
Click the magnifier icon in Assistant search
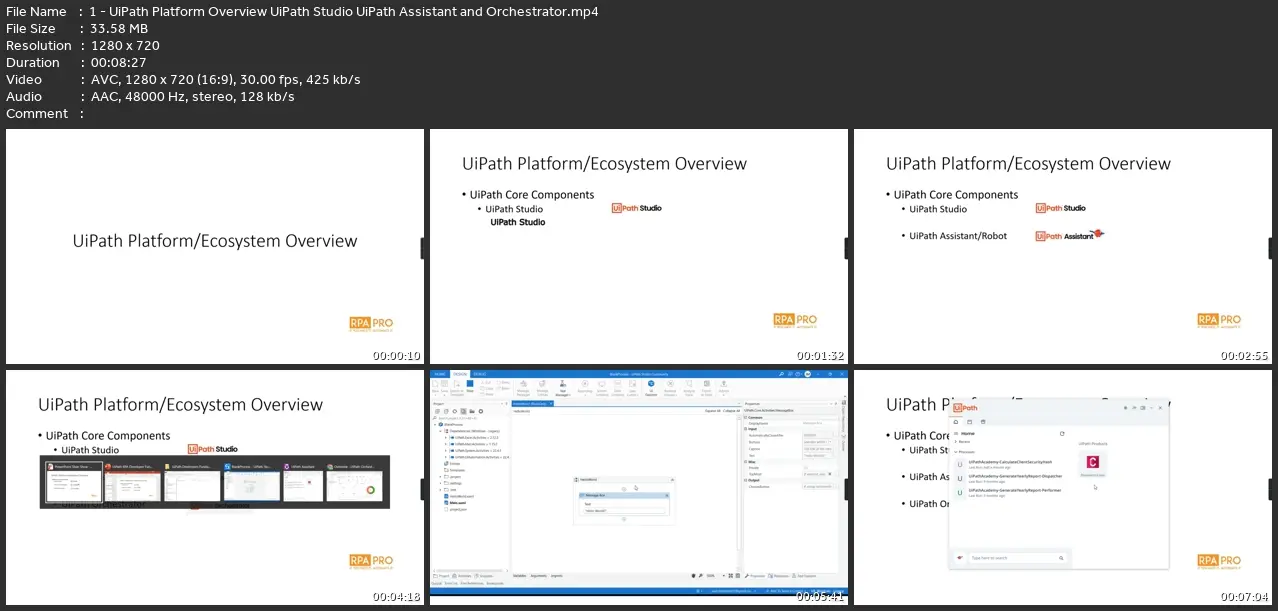coord(1061,558)
